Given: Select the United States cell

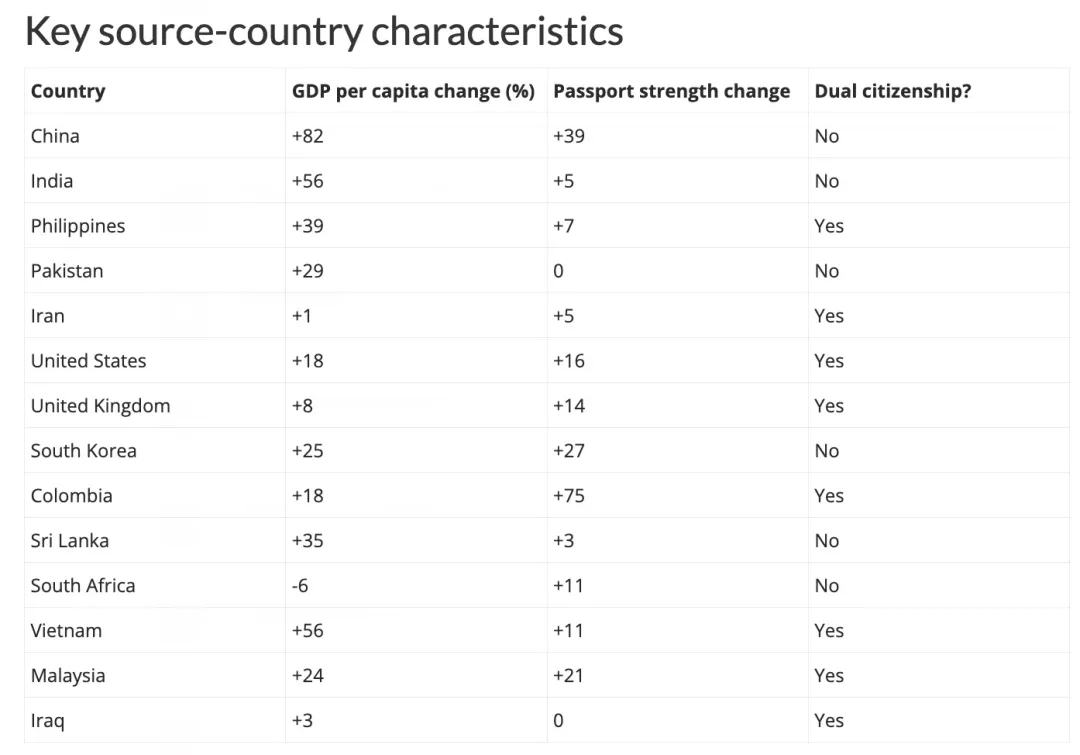Looking at the screenshot, I should click(88, 361).
